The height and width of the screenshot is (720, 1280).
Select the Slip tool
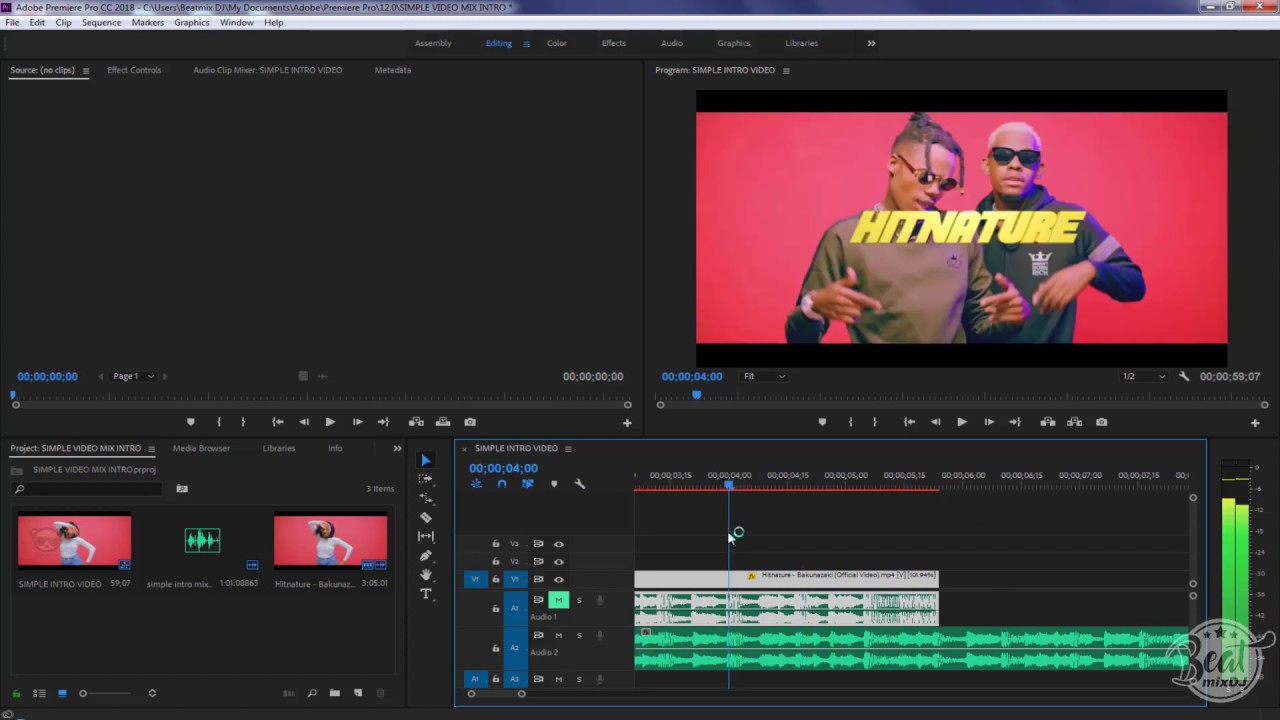[426, 536]
